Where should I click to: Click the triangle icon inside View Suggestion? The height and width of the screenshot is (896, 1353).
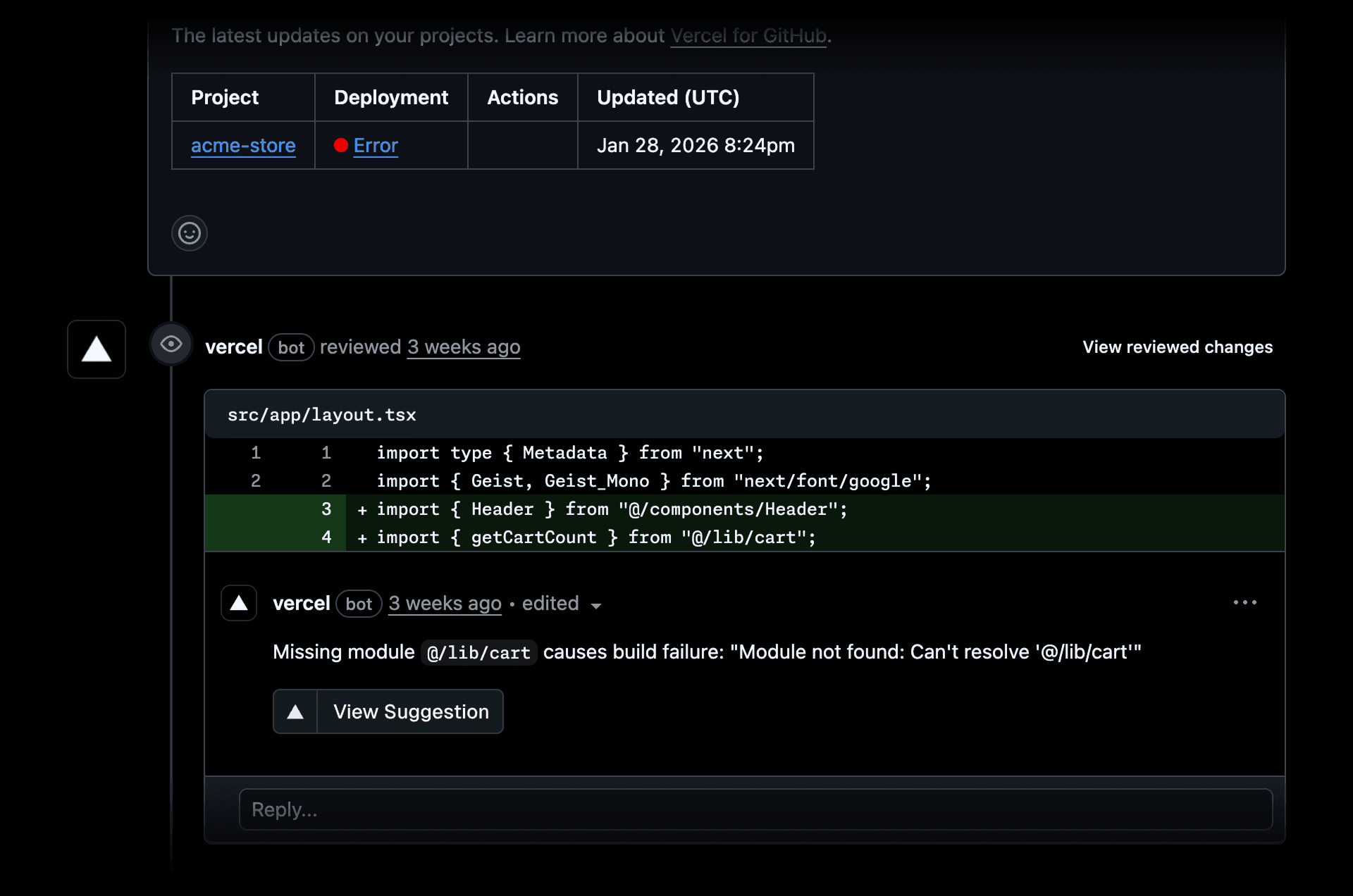click(295, 711)
